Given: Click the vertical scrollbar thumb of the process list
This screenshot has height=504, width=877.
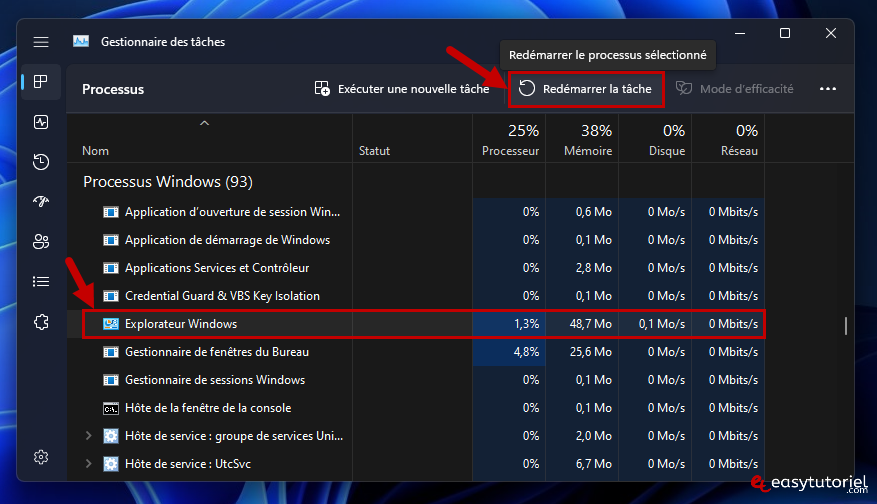Looking at the screenshot, I should pos(846,326).
